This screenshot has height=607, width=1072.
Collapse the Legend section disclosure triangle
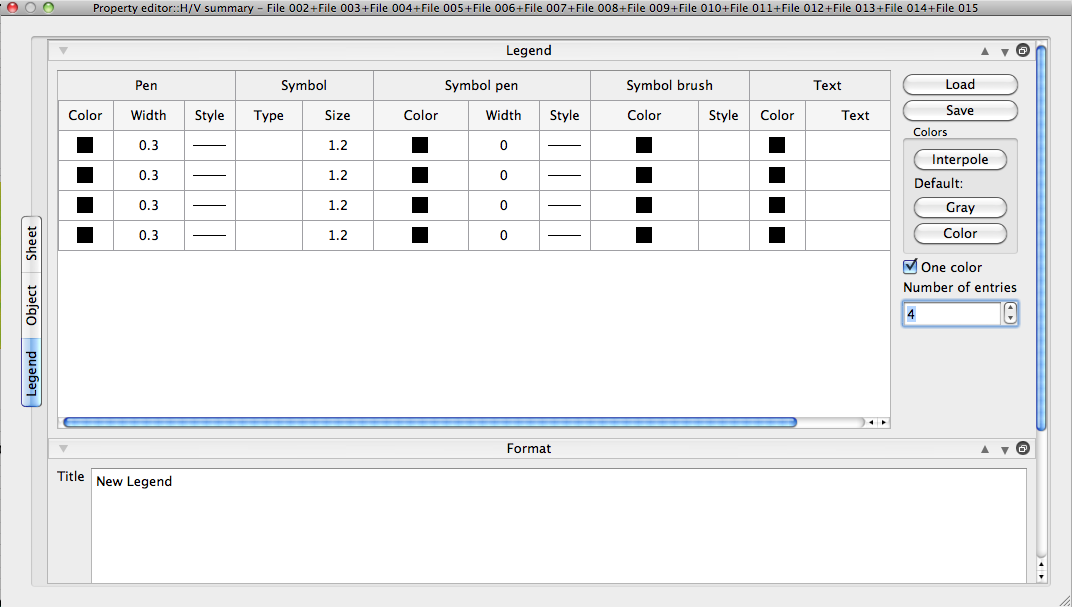point(63,50)
